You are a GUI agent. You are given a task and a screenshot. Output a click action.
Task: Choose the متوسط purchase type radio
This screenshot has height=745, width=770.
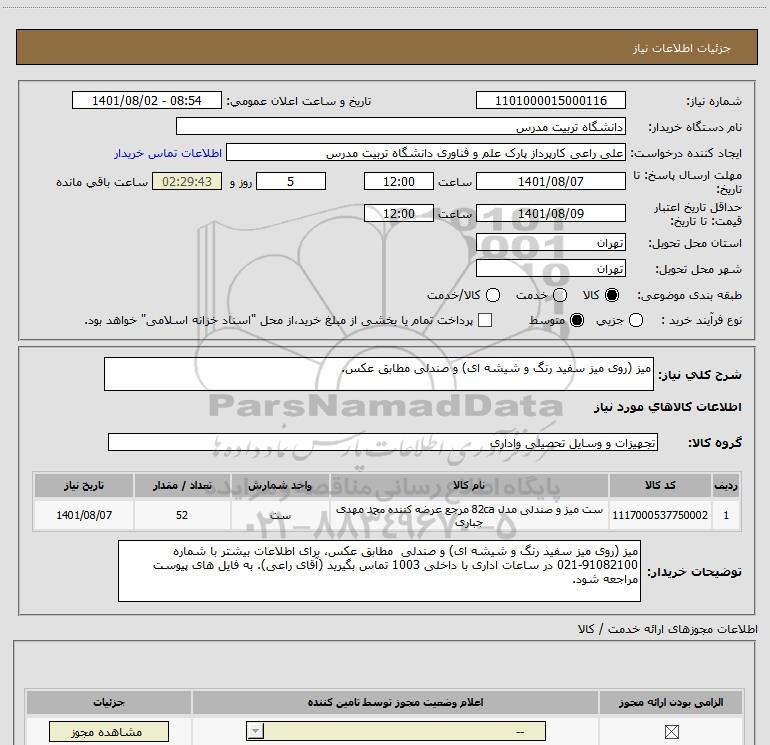click(577, 320)
